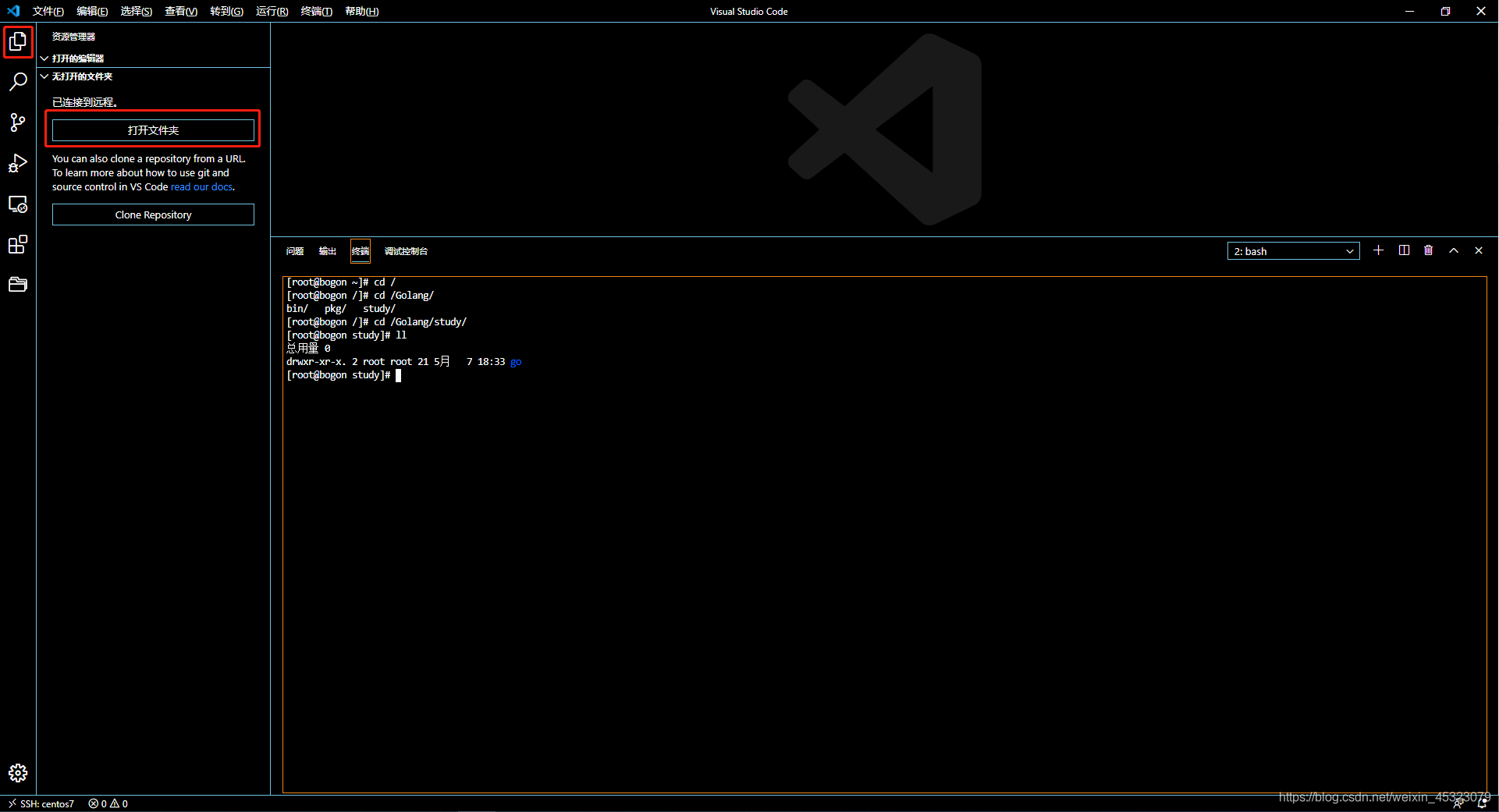Close the bottom panel

(1479, 250)
